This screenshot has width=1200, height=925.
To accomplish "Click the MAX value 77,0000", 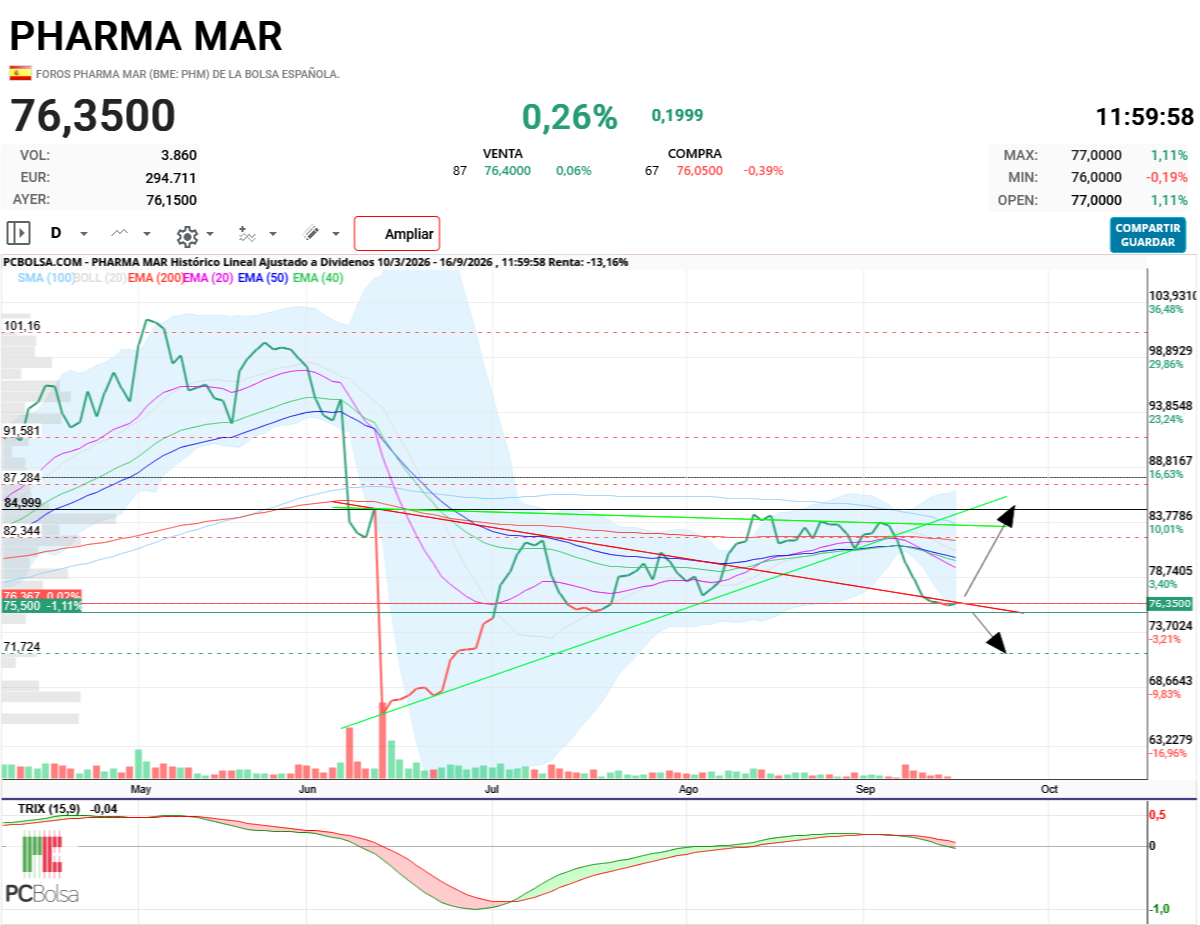I will coord(1095,155).
